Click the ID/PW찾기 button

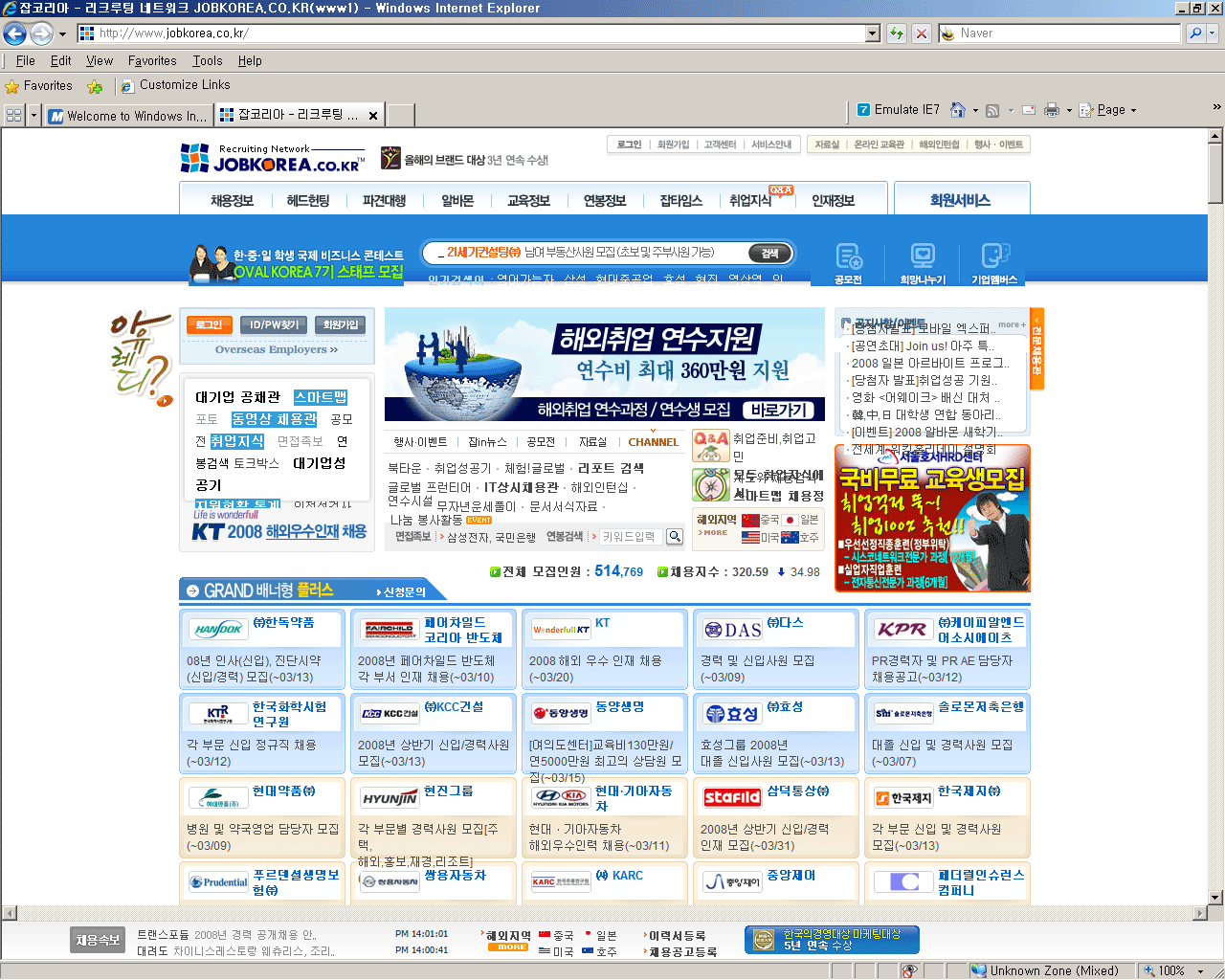point(274,325)
